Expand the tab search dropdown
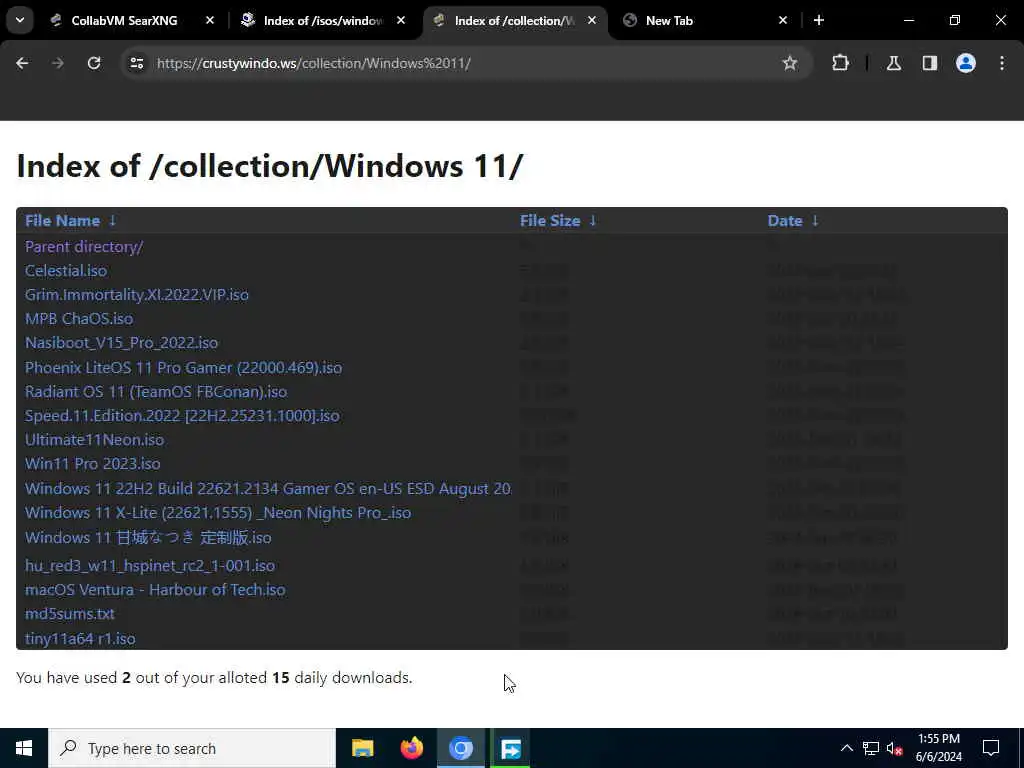The width and height of the screenshot is (1024, 768). 20,20
